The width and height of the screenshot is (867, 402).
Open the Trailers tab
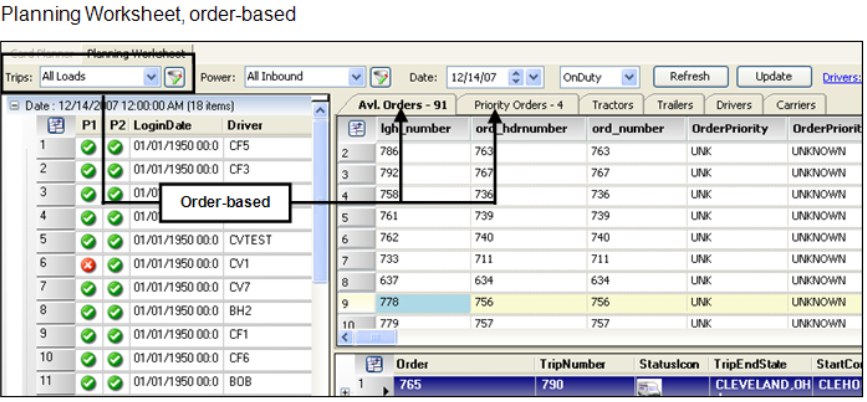675,105
